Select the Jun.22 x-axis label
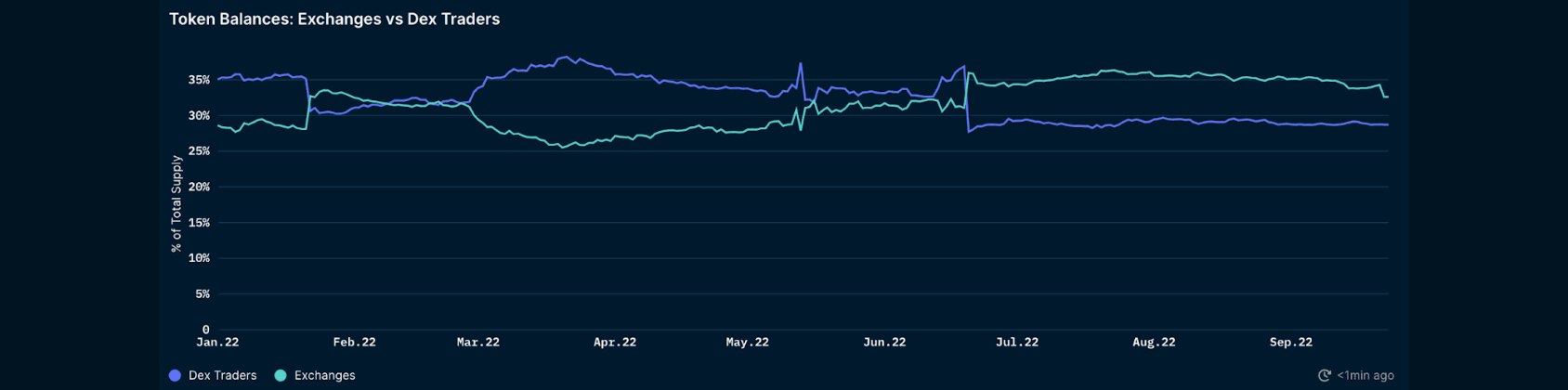The image size is (1568, 390). tap(883, 342)
